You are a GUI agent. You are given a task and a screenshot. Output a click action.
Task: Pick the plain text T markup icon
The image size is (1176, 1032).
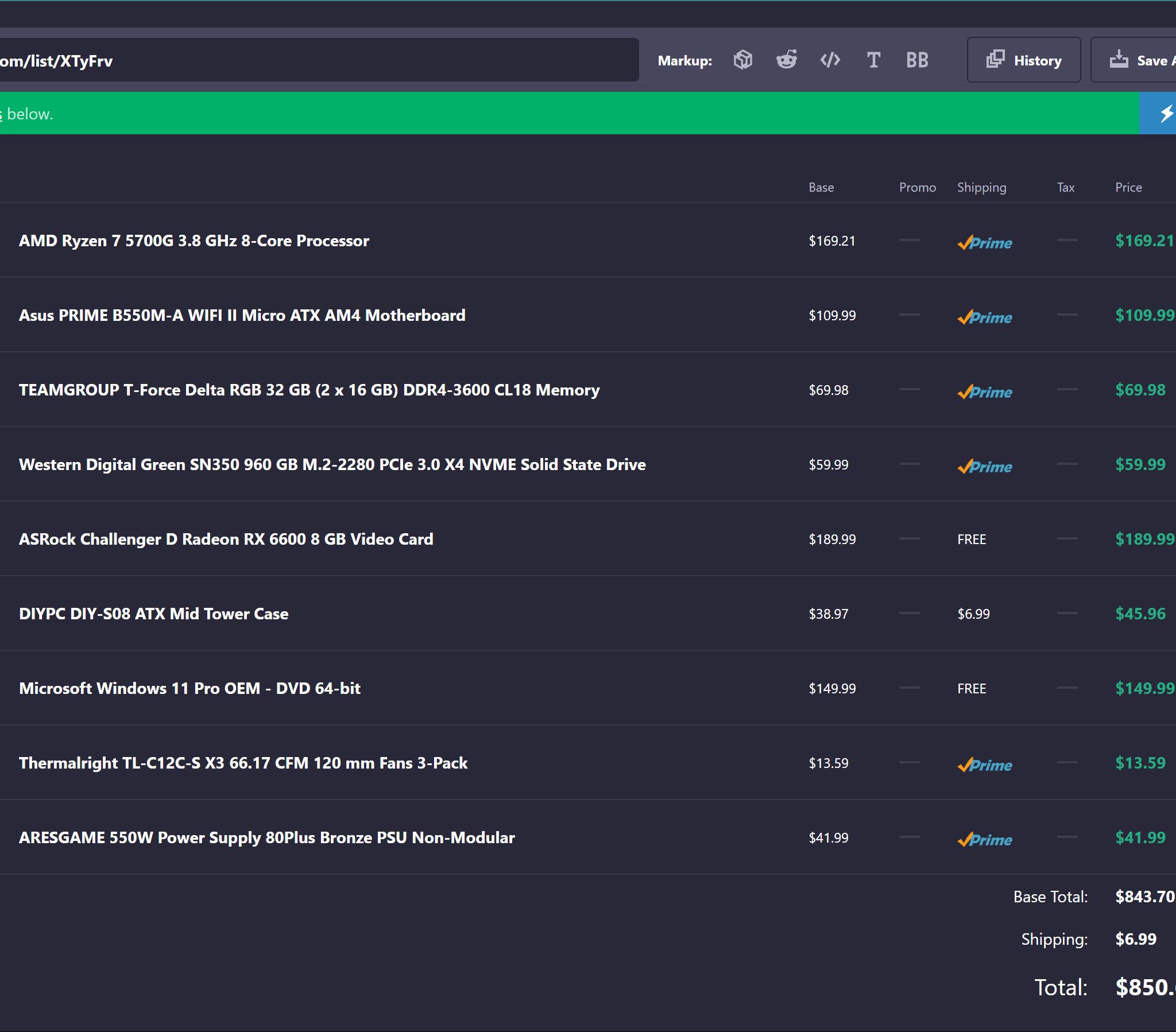pyautogui.click(x=873, y=60)
